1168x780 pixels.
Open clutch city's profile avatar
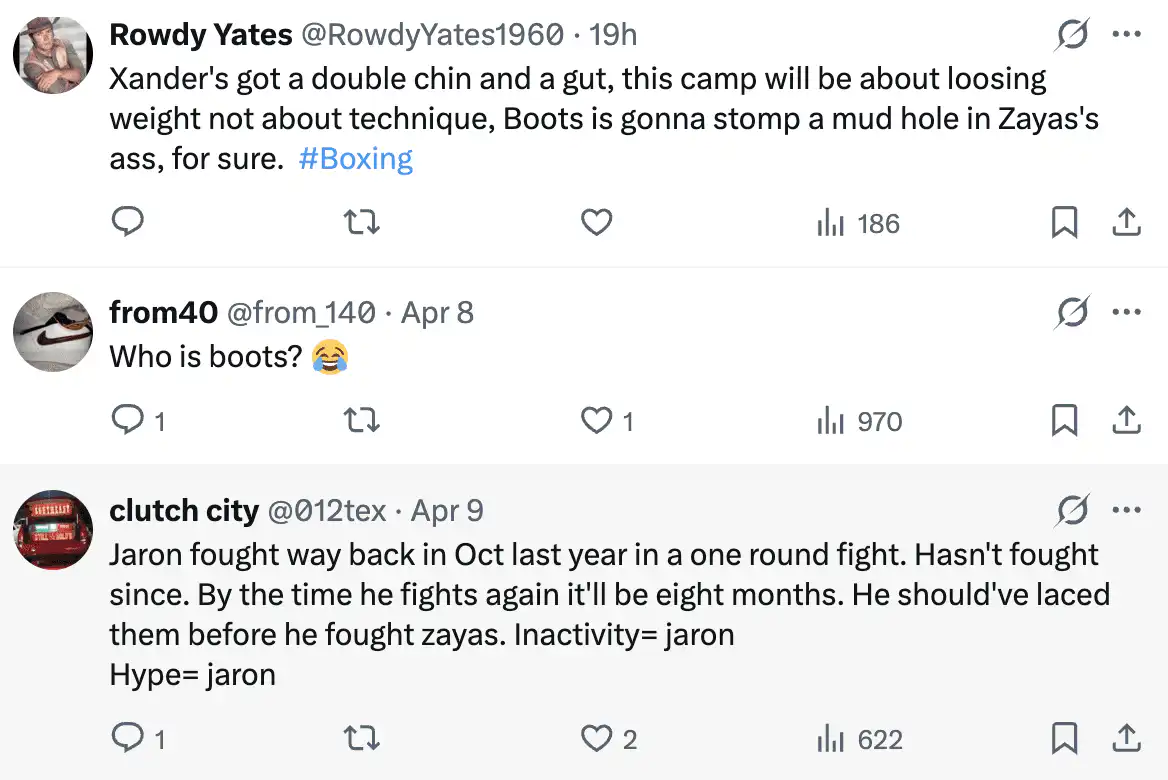click(53, 529)
